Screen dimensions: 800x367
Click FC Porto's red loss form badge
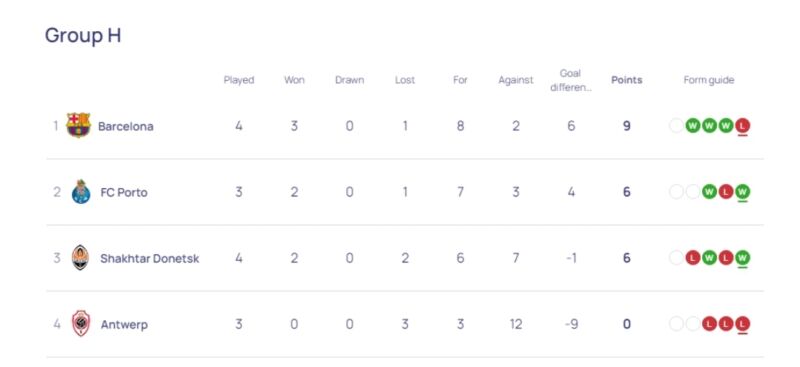click(x=726, y=192)
